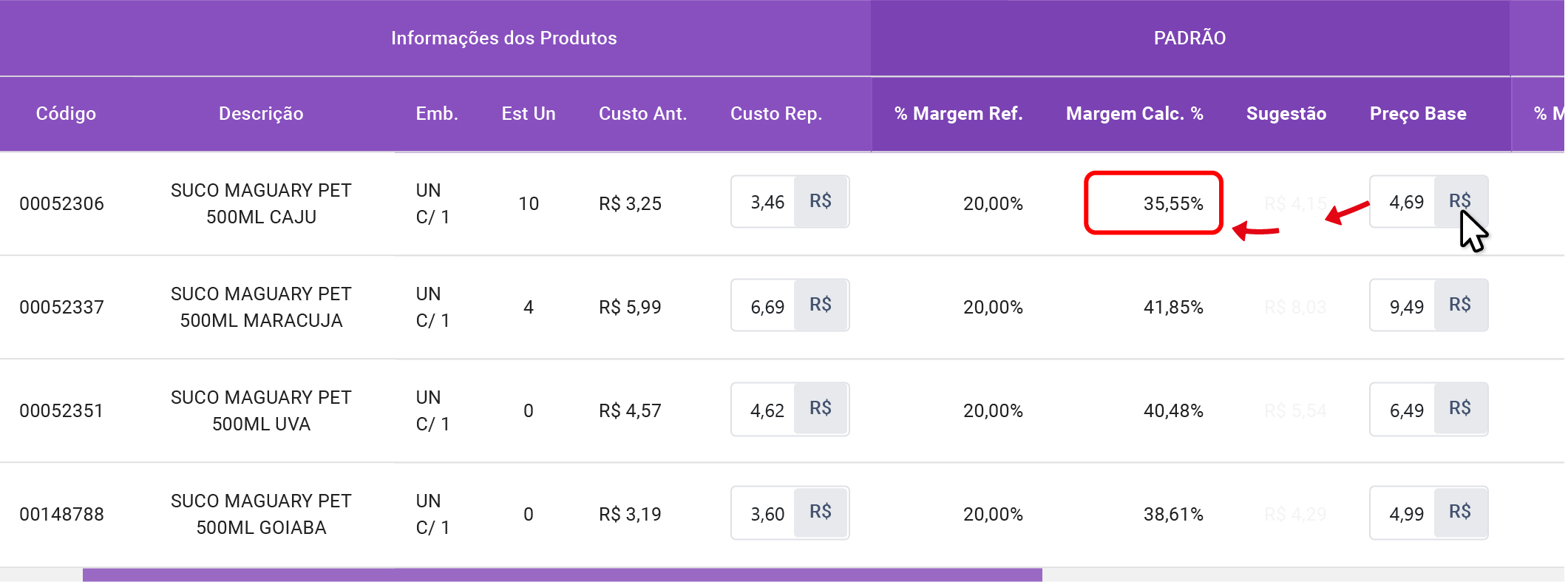This screenshot has width=1568, height=582.
Task: Click R$ button beside Preço Base 9,49
Action: pos(1460,305)
